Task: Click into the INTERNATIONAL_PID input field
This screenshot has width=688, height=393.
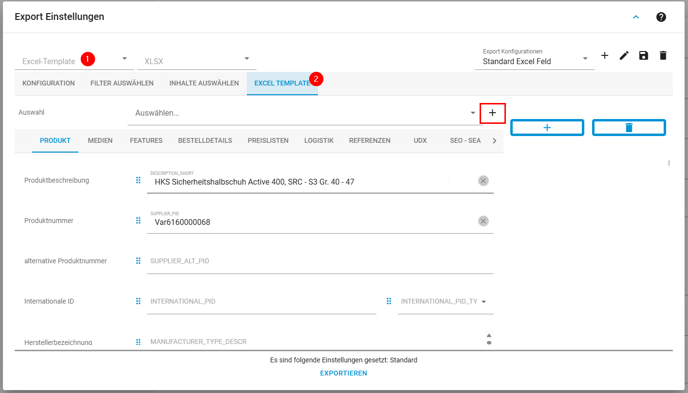Action: tap(262, 302)
